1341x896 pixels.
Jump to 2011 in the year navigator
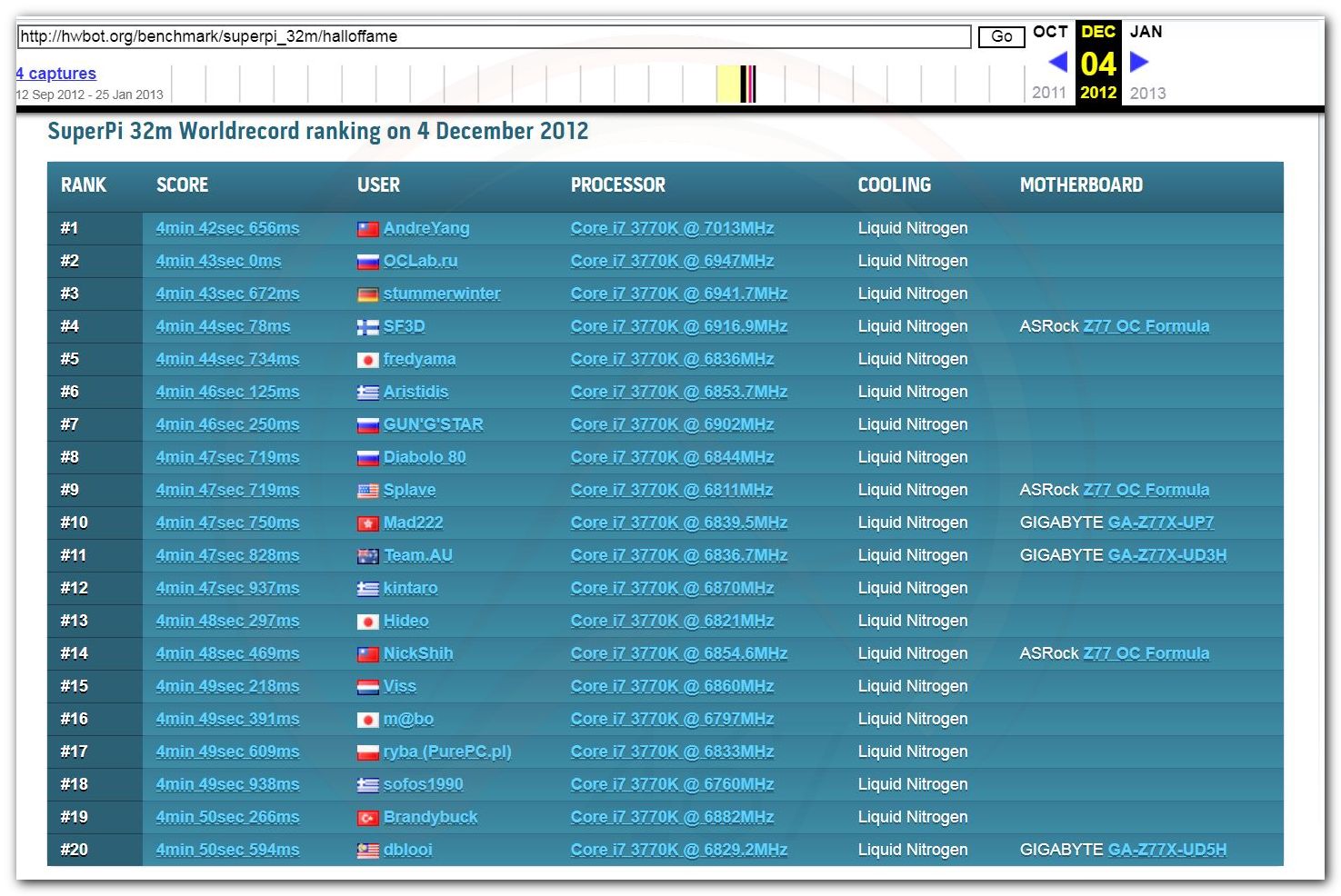pos(1048,93)
